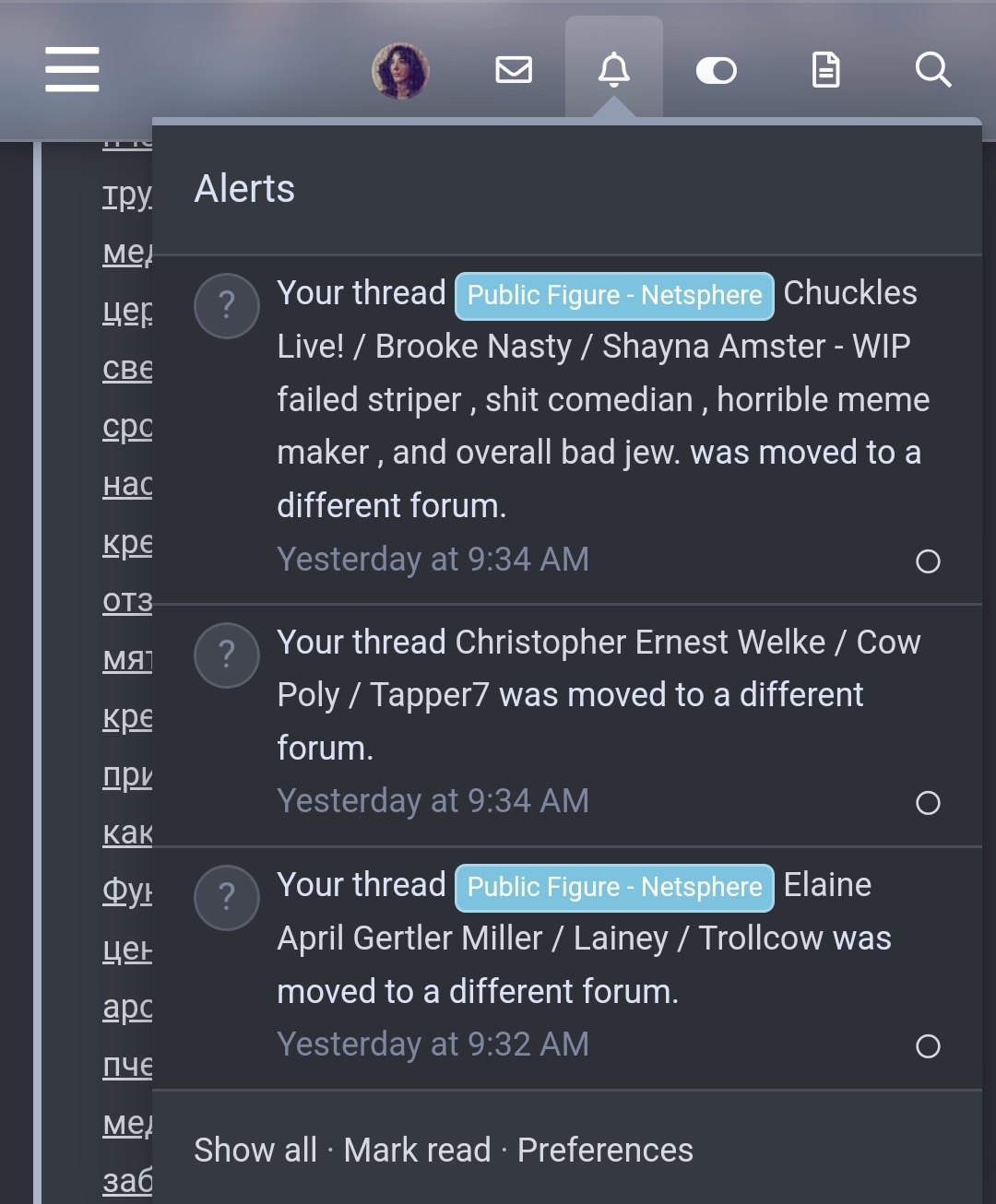This screenshot has width=996, height=1204.
Task: Open the document page icon
Action: [825, 70]
